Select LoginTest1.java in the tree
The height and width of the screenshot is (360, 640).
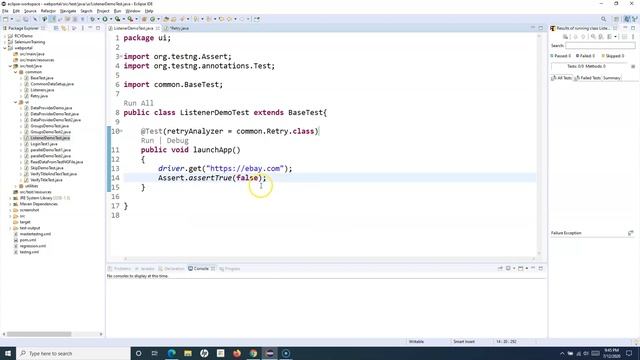pos(44,144)
